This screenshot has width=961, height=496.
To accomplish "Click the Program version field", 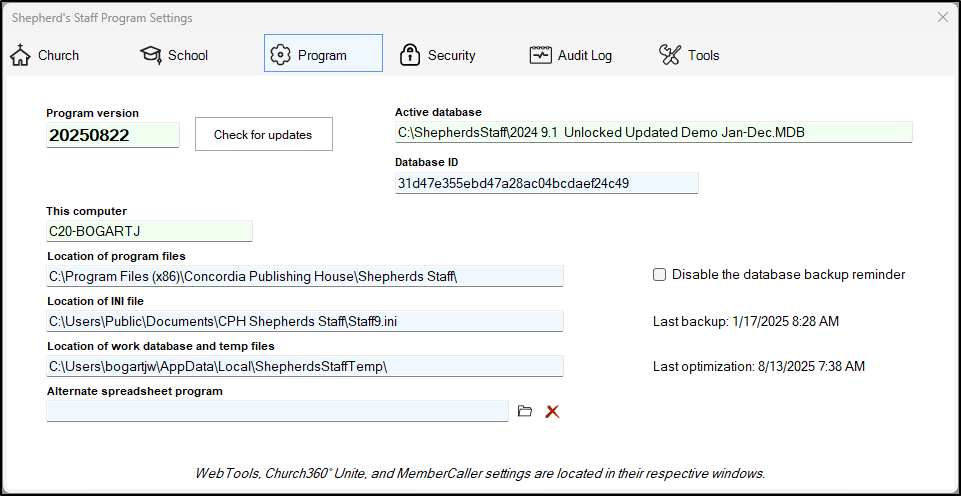I will click(112, 135).
